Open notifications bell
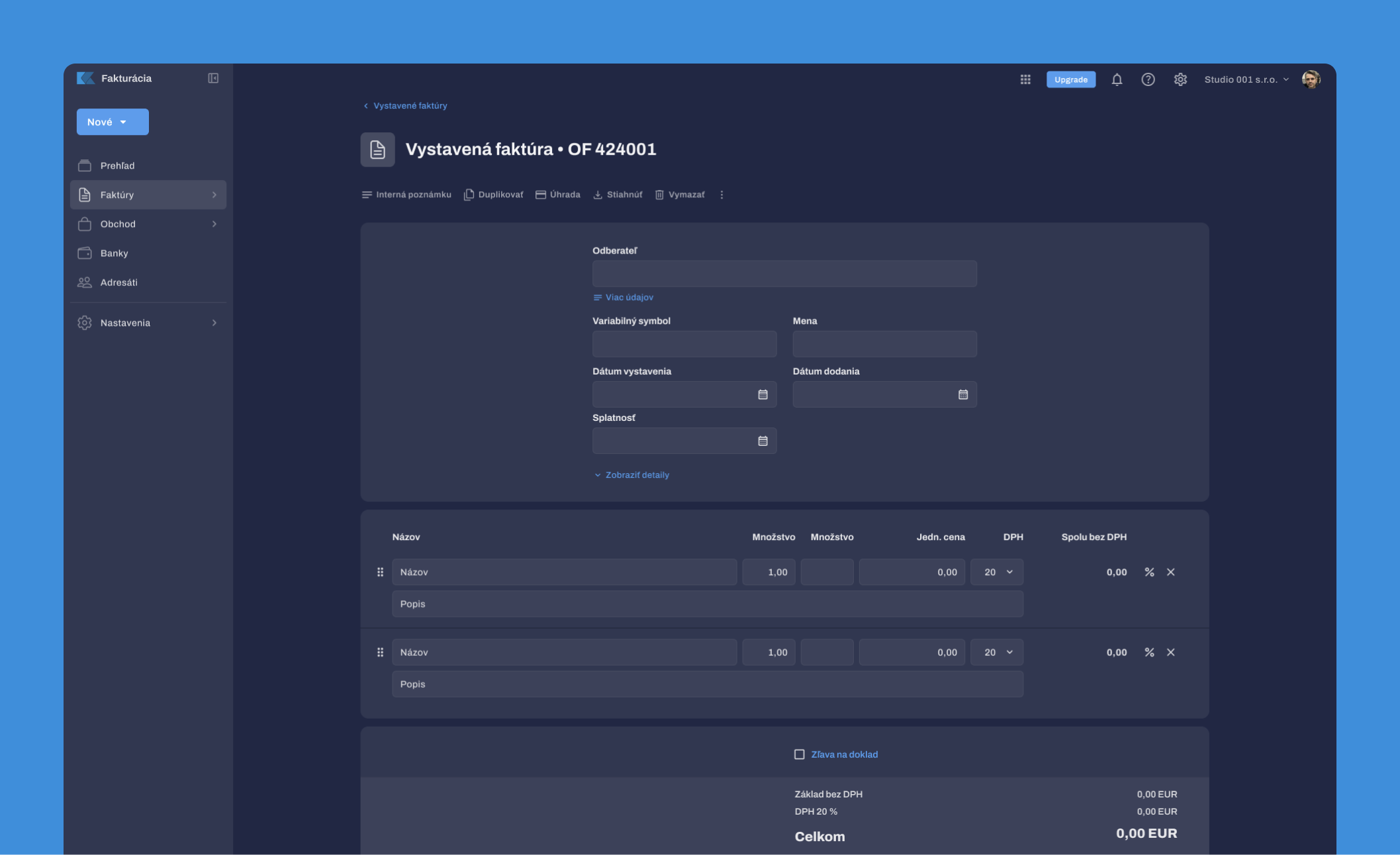Image resolution: width=1400 pixels, height=855 pixels. pyautogui.click(x=1117, y=79)
